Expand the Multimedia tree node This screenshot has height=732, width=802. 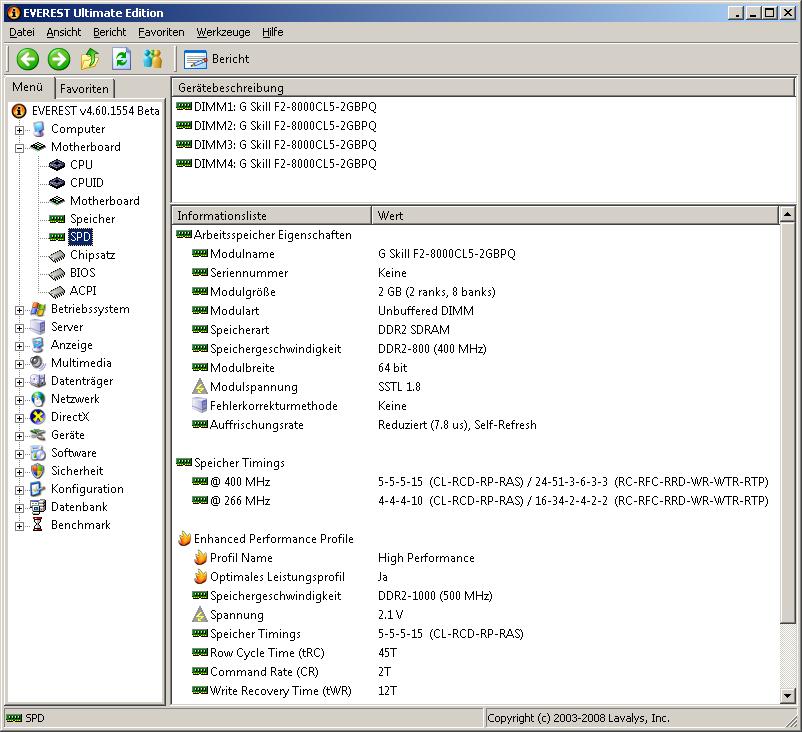click(x=19, y=364)
